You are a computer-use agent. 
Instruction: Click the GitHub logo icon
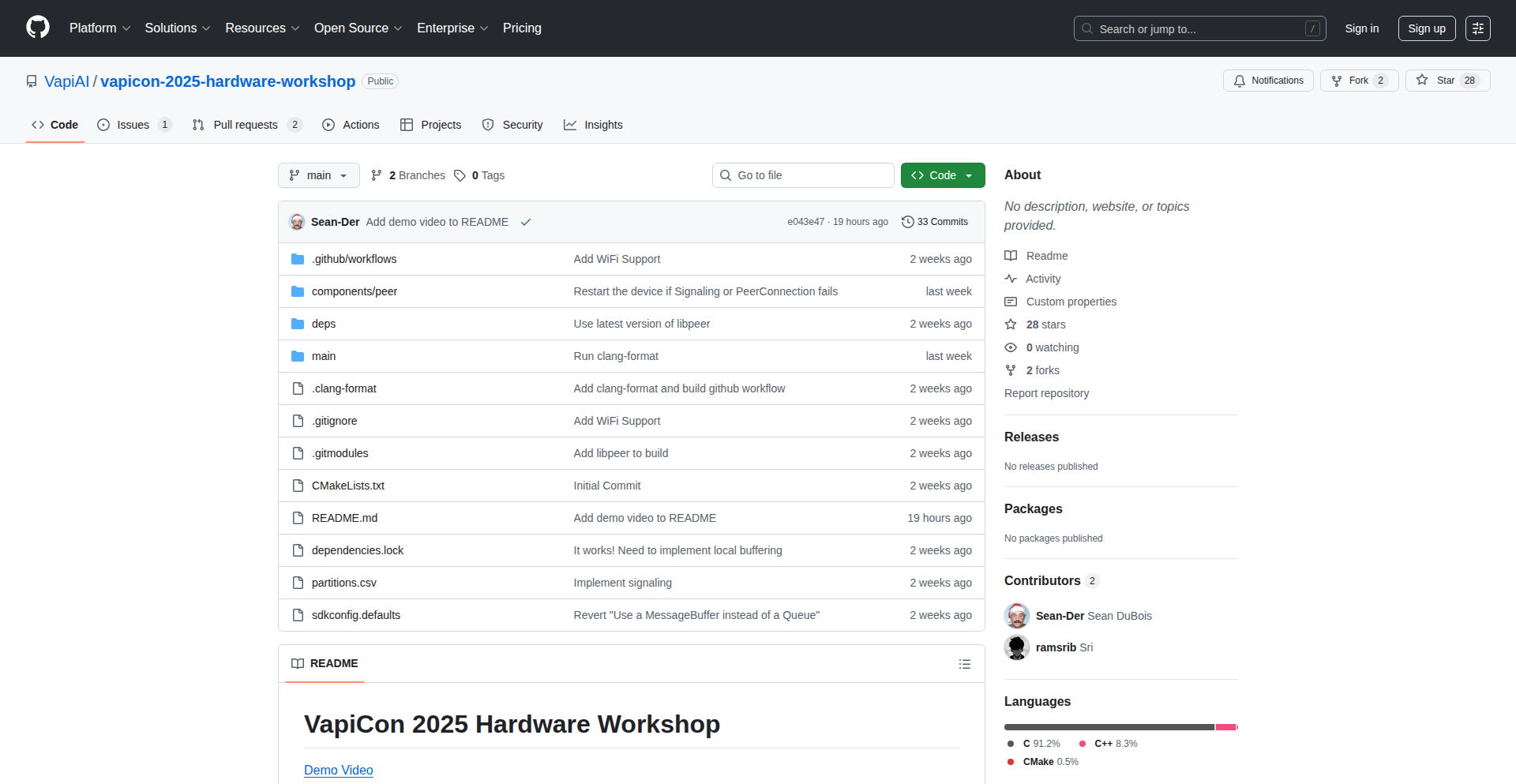[38, 28]
